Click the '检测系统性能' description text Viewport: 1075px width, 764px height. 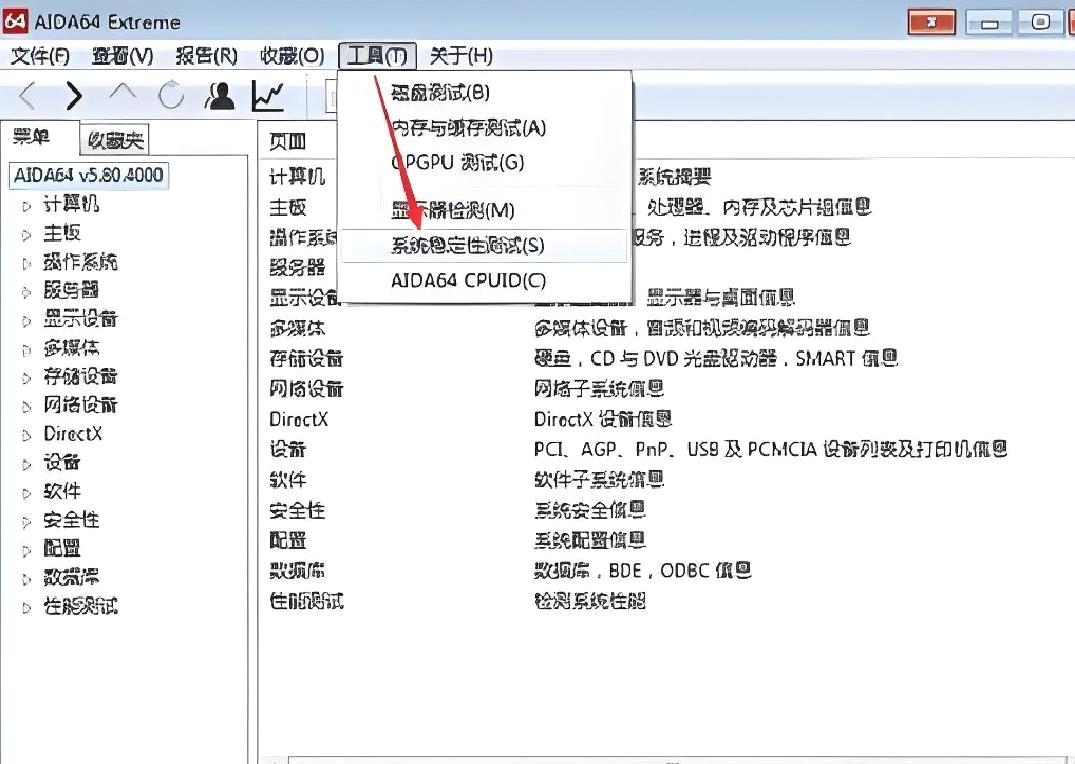click(x=590, y=601)
